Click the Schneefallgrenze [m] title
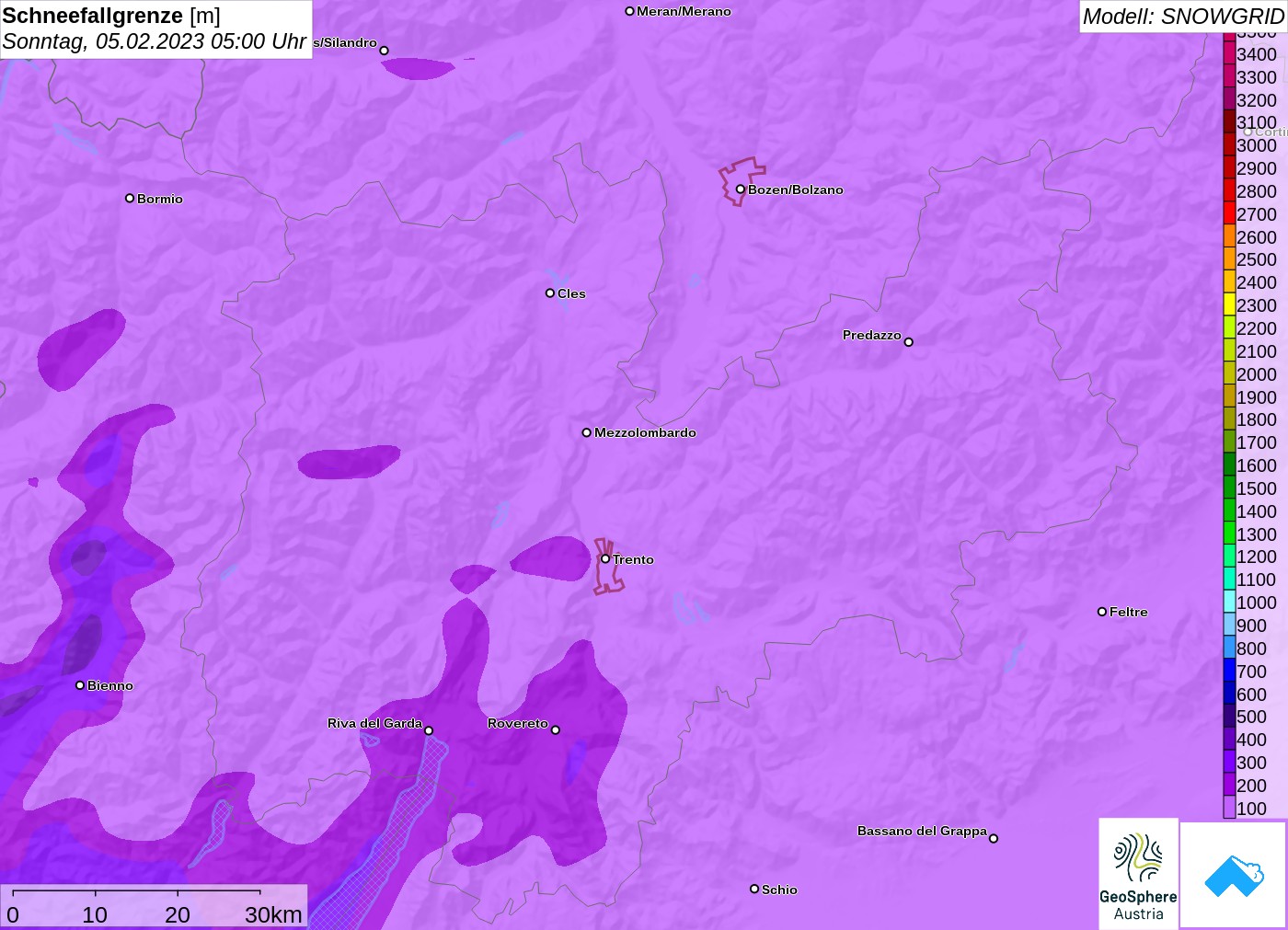Image resolution: width=1288 pixels, height=930 pixels. coord(111,16)
